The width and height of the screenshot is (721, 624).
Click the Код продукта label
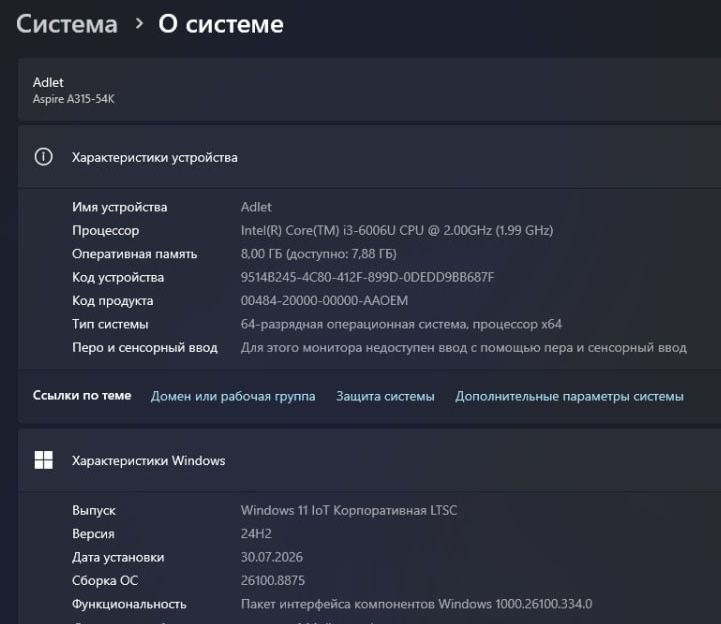coord(113,301)
